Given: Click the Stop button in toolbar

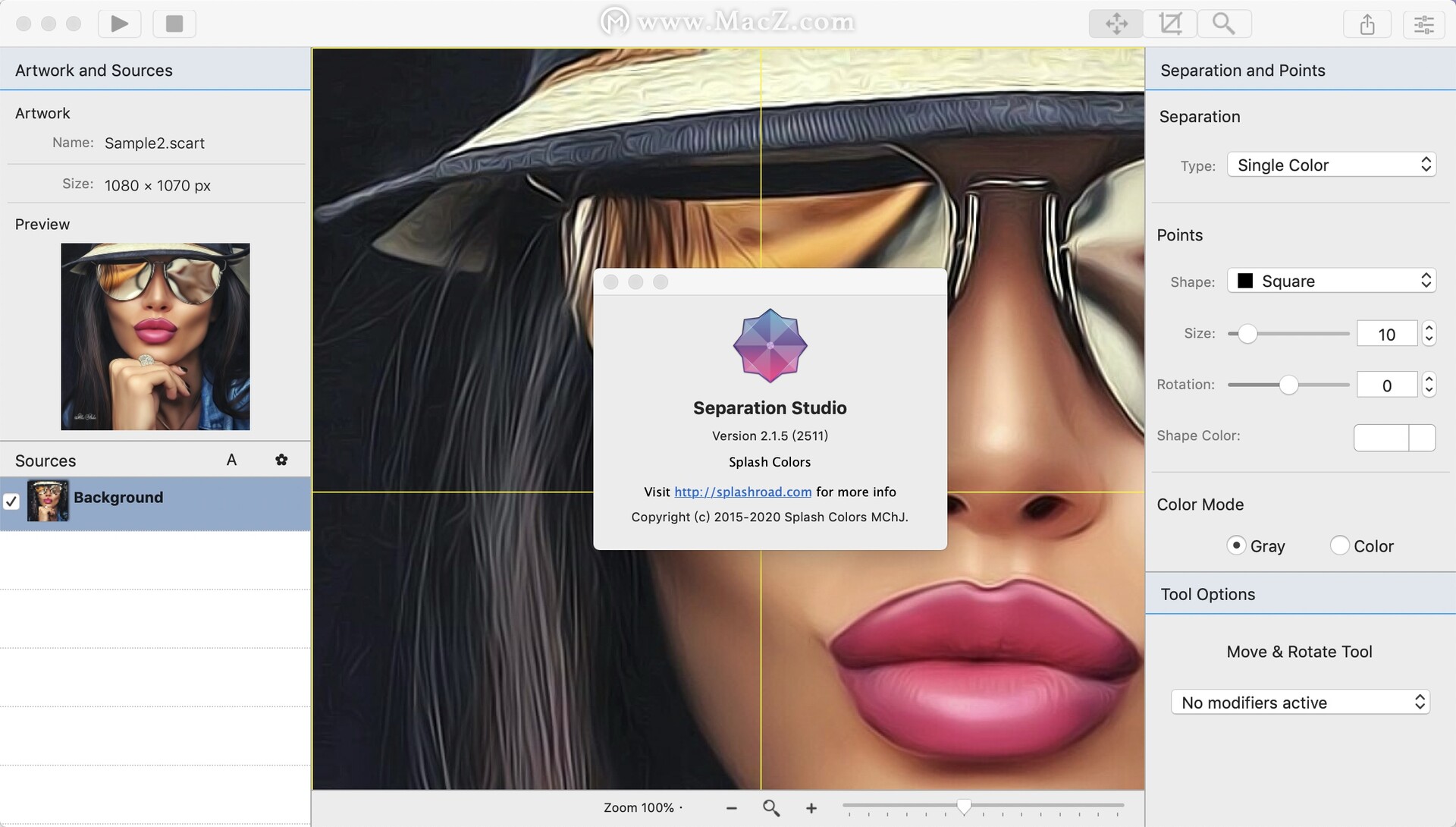Looking at the screenshot, I should click(x=174, y=24).
